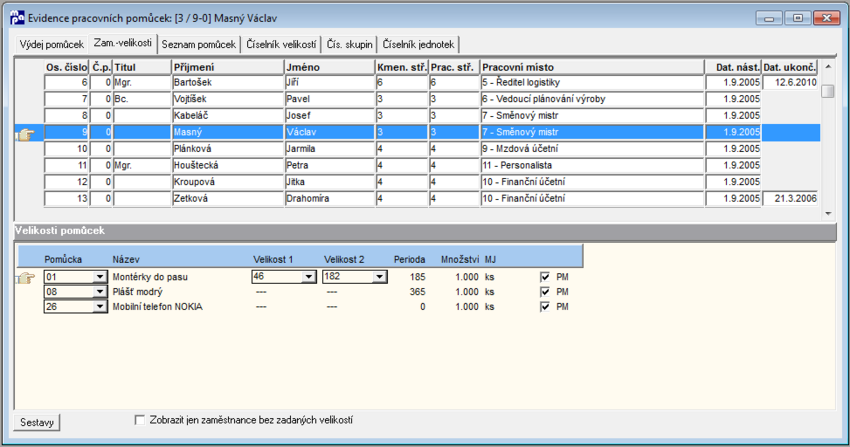
Task: Click the Titul column header
Action: click(x=141, y=67)
